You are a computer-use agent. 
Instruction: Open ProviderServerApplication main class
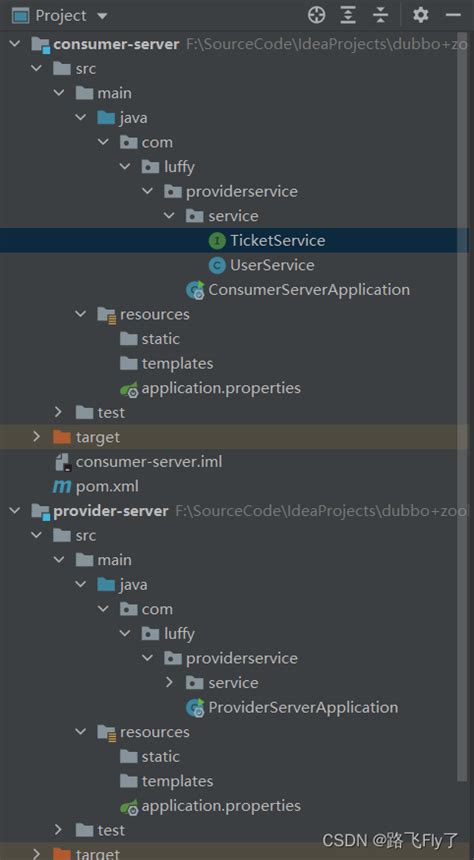coord(292,708)
